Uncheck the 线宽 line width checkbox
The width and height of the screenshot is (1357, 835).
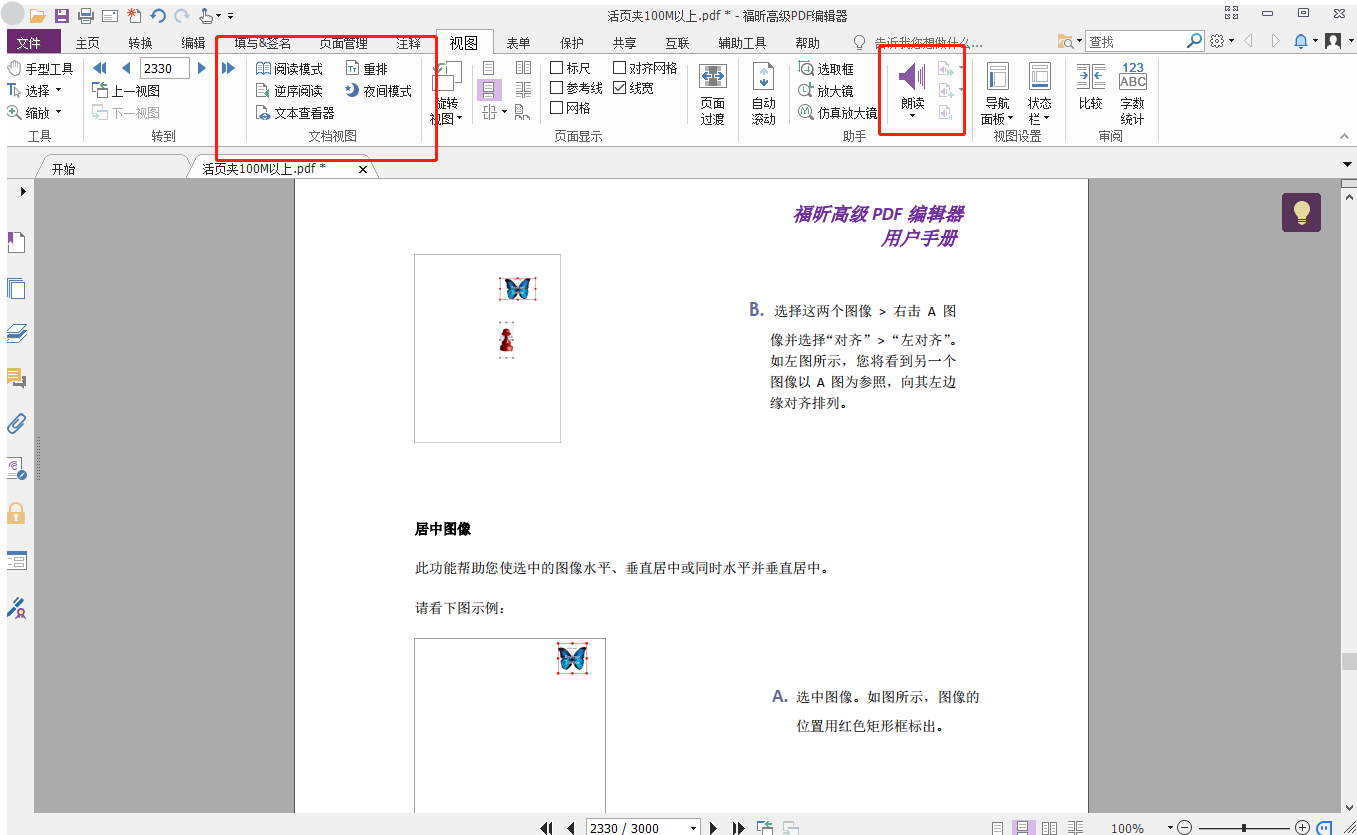tap(621, 88)
